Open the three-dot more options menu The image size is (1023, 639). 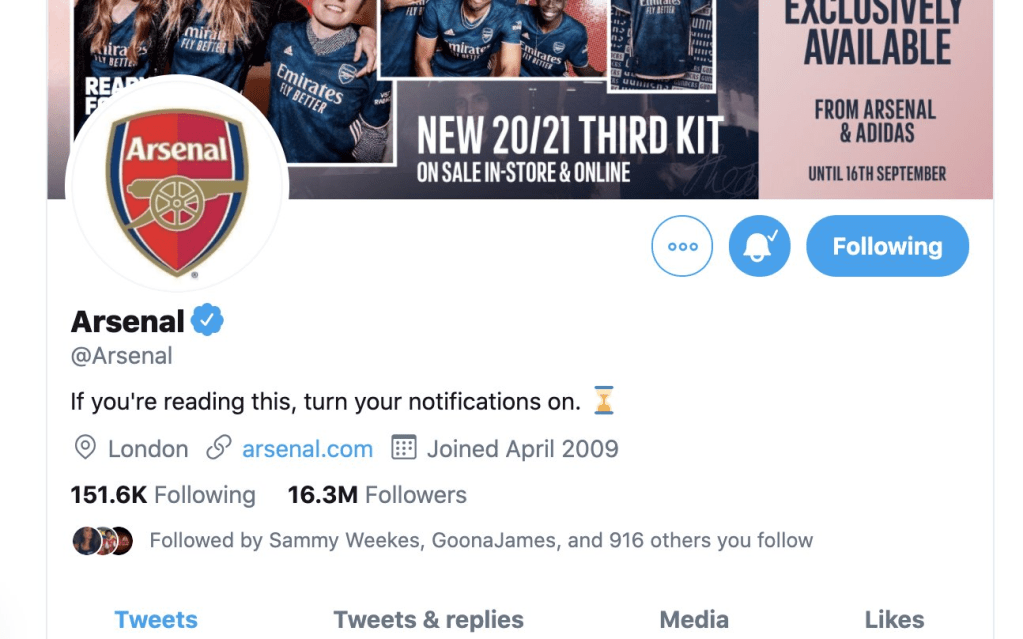tap(682, 246)
